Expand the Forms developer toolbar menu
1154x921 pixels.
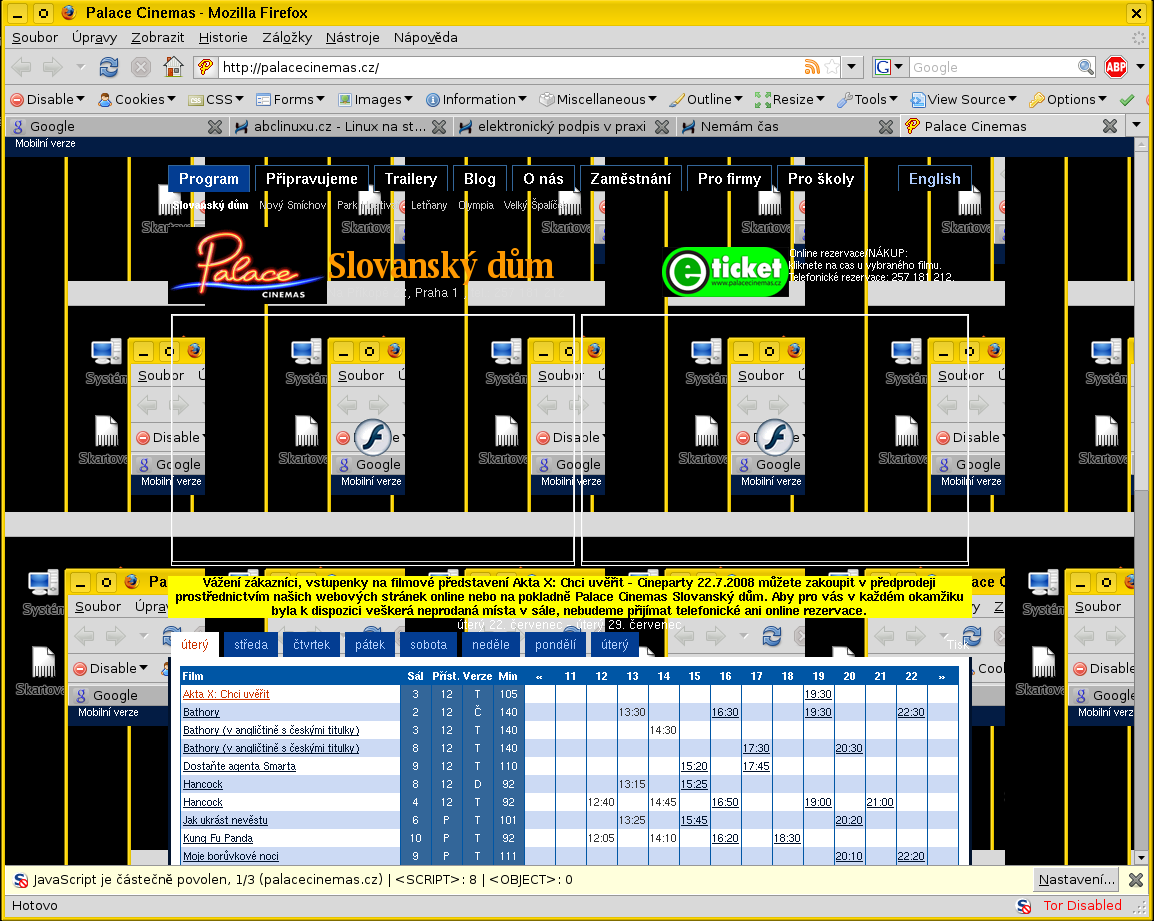pyautogui.click(x=290, y=99)
